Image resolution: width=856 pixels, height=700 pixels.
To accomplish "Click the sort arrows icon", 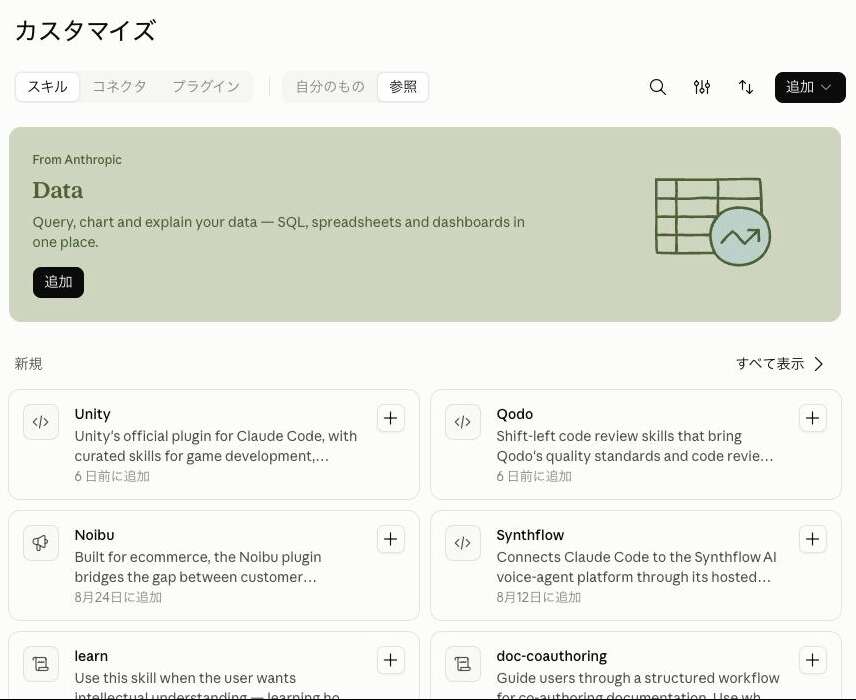I will click(746, 87).
